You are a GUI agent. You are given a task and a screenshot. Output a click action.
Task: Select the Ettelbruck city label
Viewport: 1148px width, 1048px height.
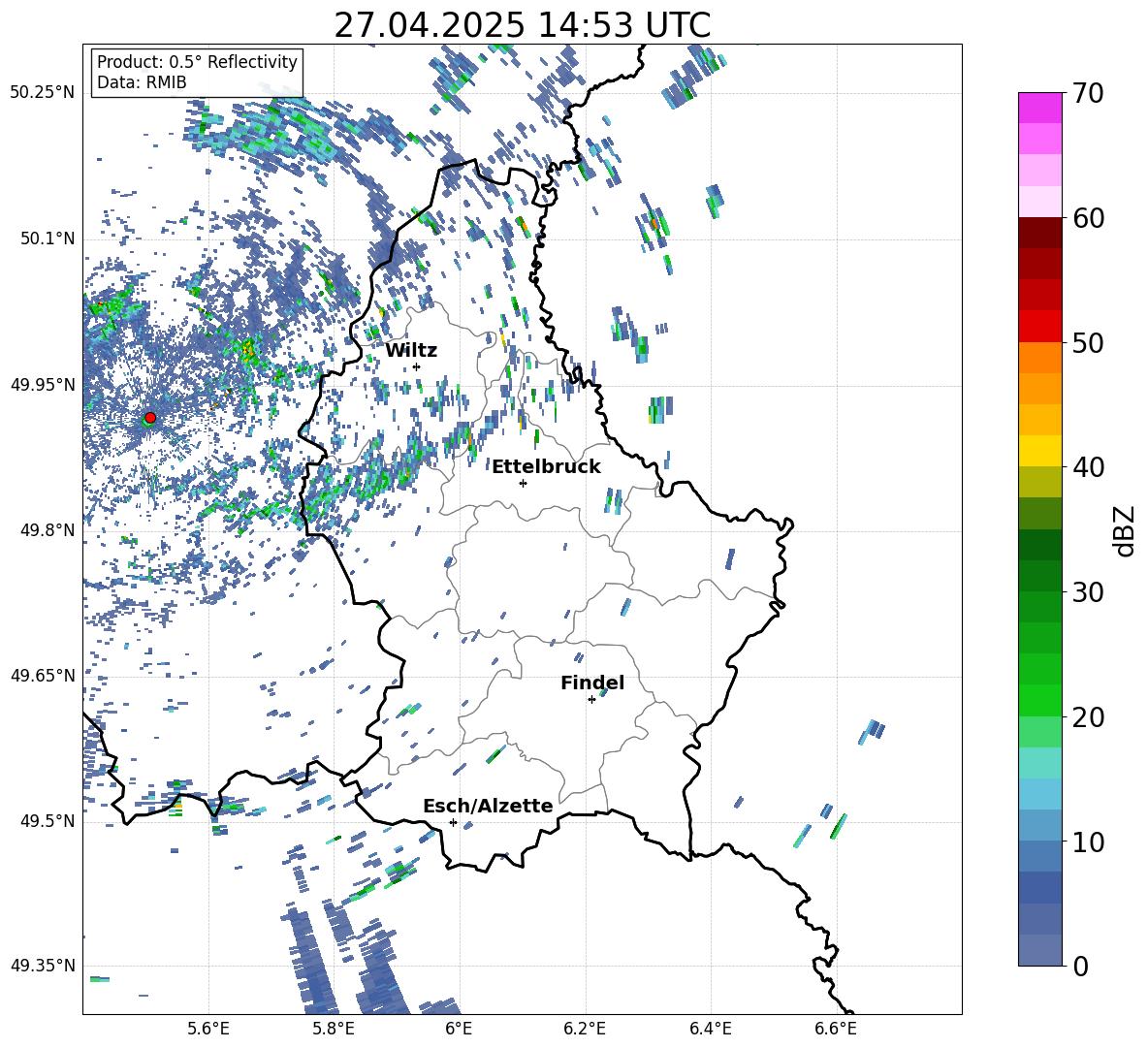(x=546, y=467)
